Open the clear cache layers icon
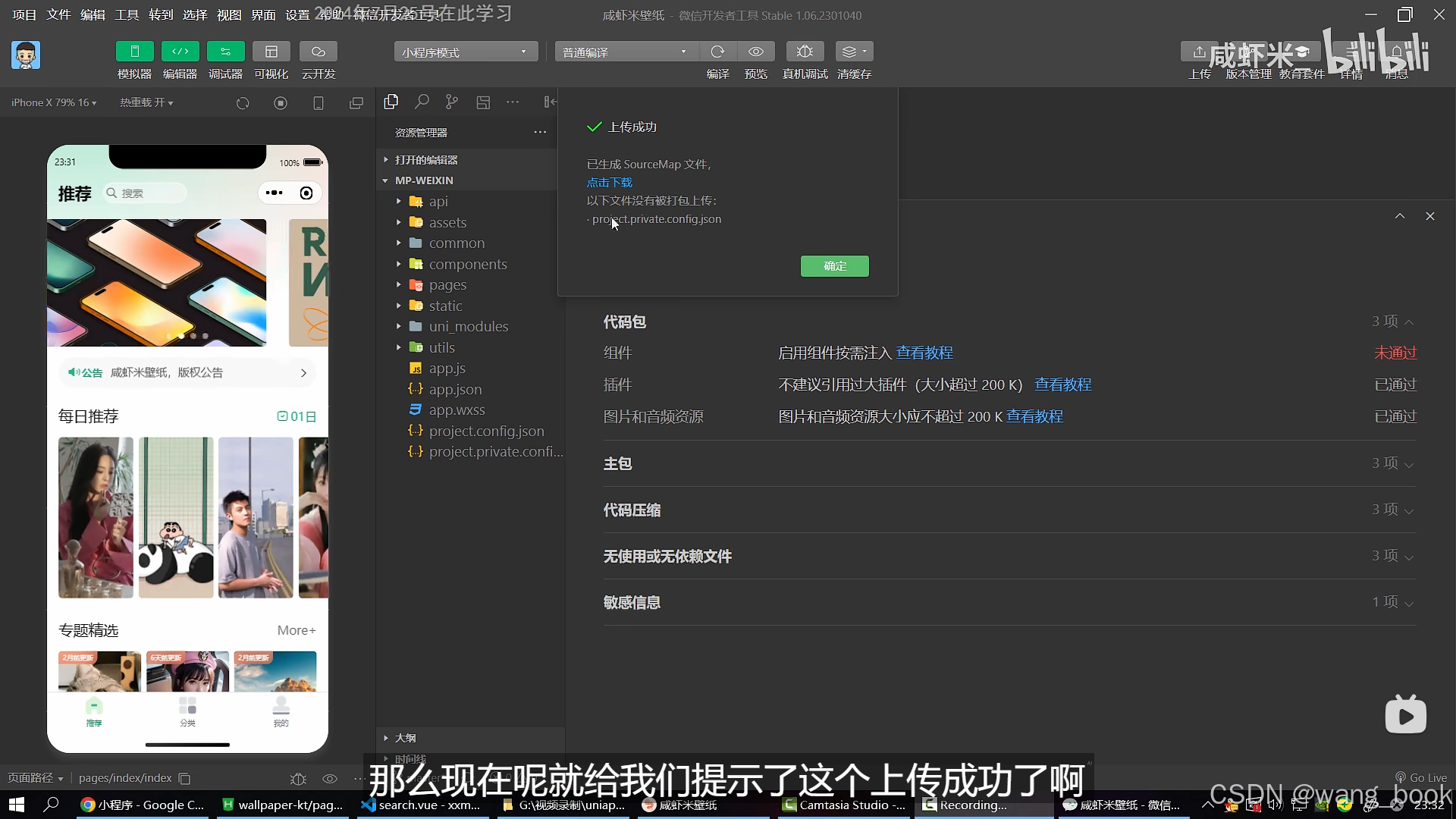The image size is (1456, 819). [x=854, y=52]
